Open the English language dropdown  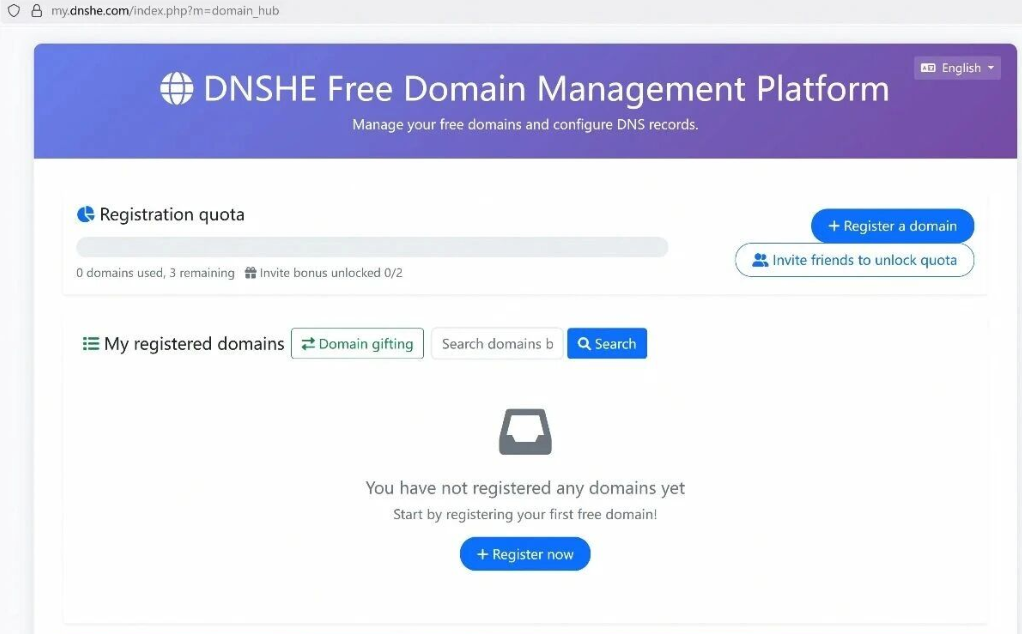[957, 68]
